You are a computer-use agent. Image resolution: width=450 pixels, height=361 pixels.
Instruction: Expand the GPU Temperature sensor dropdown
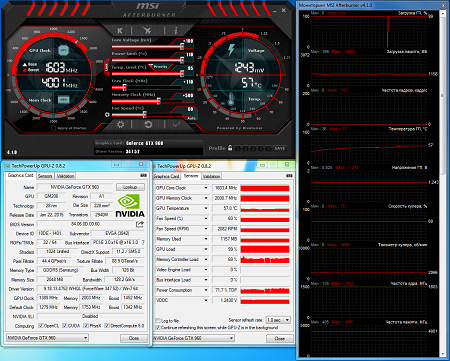point(206,208)
